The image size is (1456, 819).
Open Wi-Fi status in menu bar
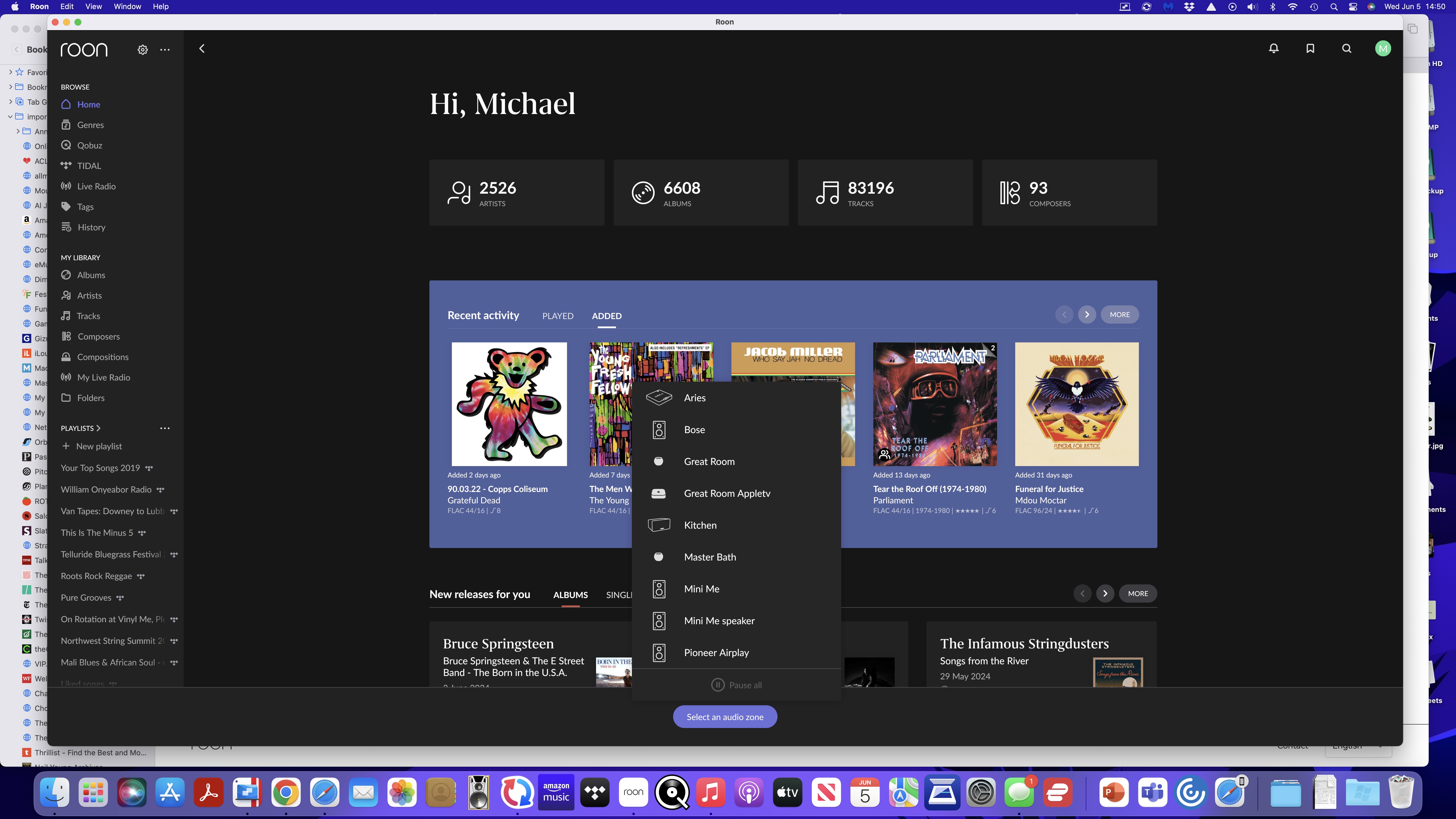click(1293, 6)
